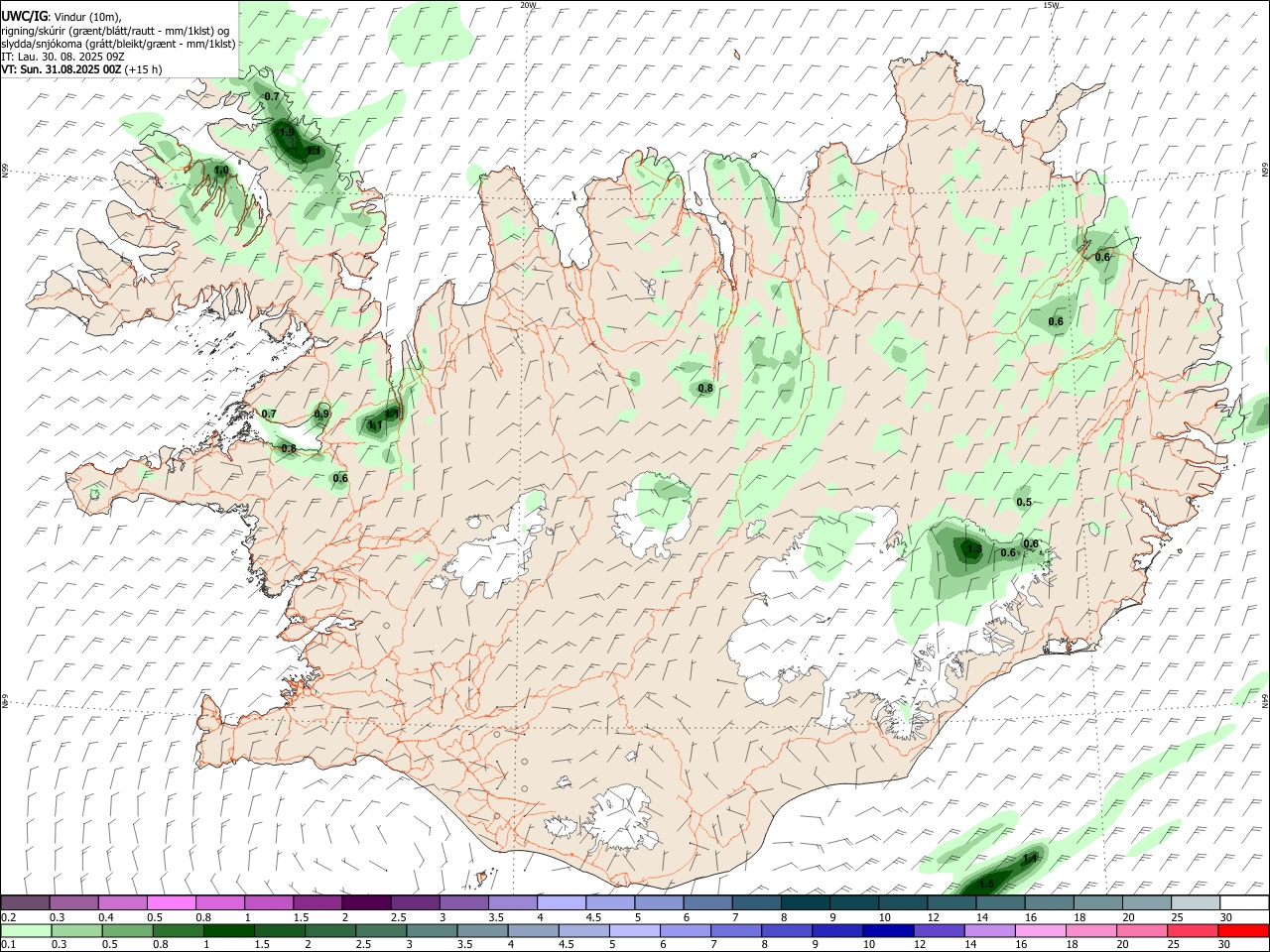Select bright pink upper swatch between 0.5 and 0.8
The width and height of the screenshot is (1270, 952).
172,903
